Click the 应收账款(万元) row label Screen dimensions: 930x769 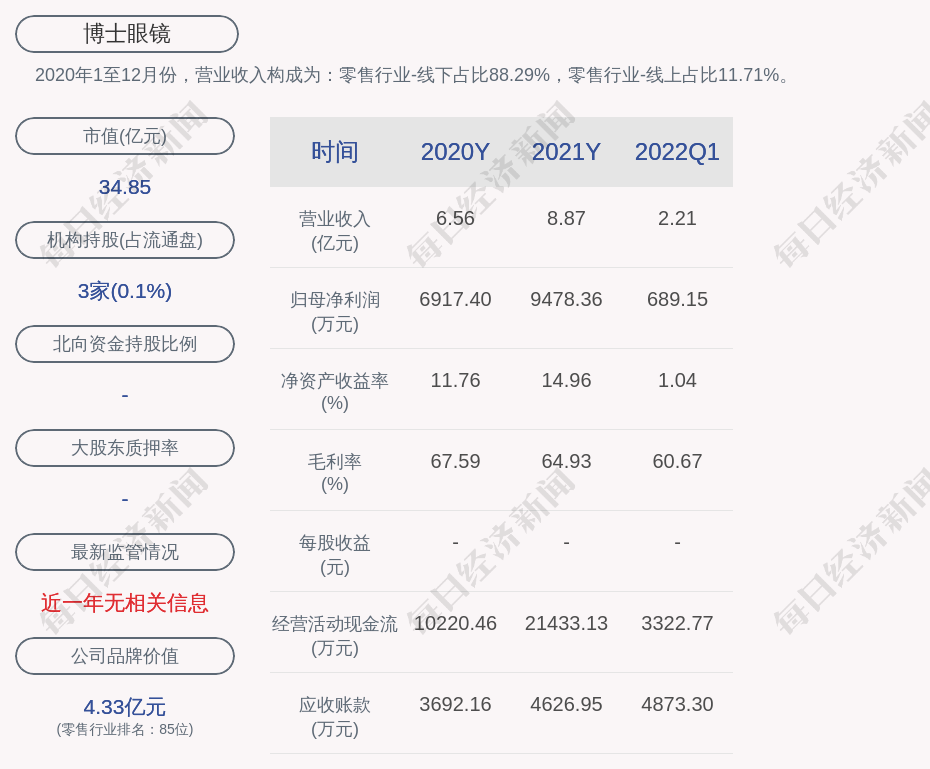(x=335, y=717)
